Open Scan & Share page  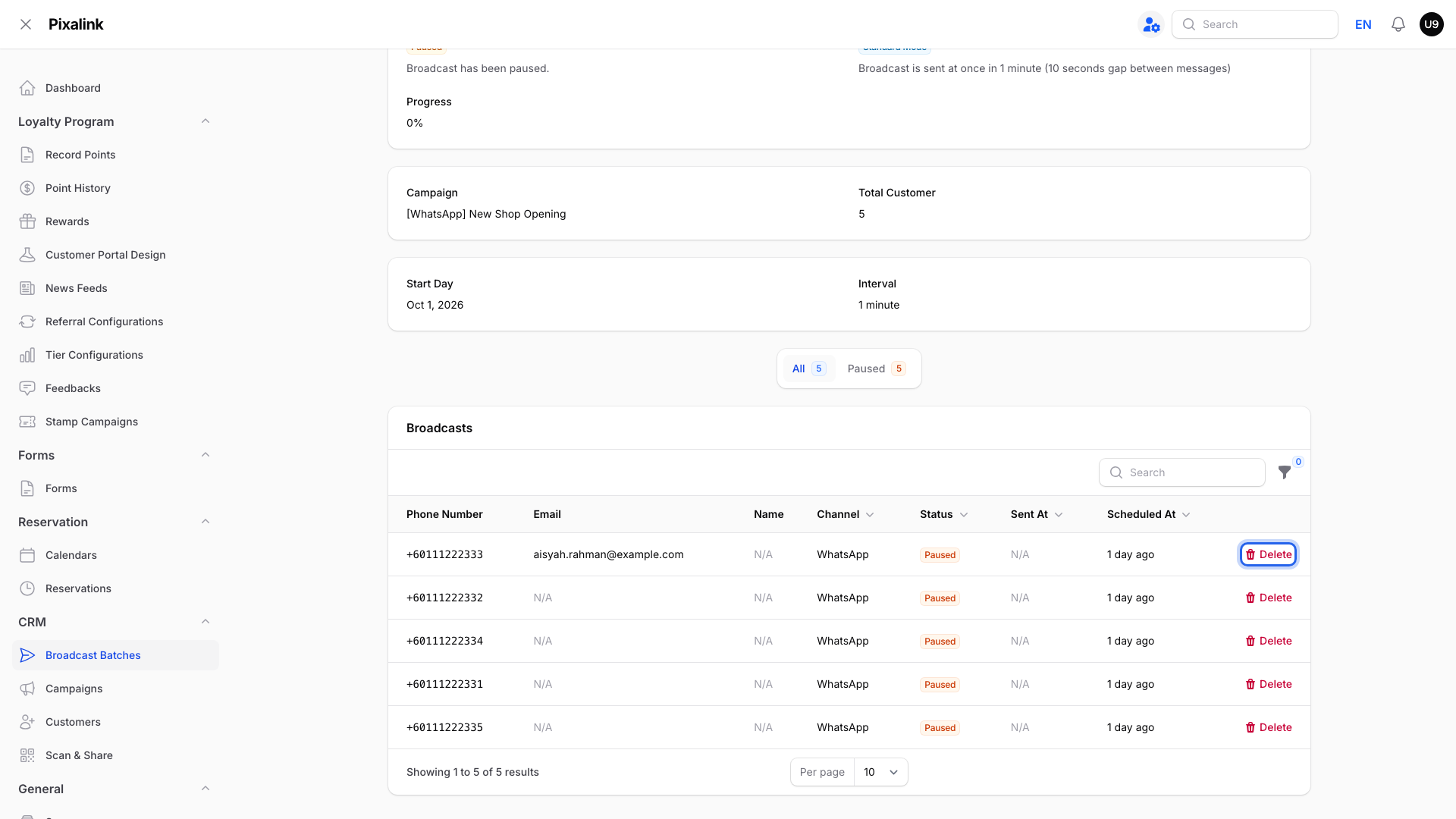115,755
